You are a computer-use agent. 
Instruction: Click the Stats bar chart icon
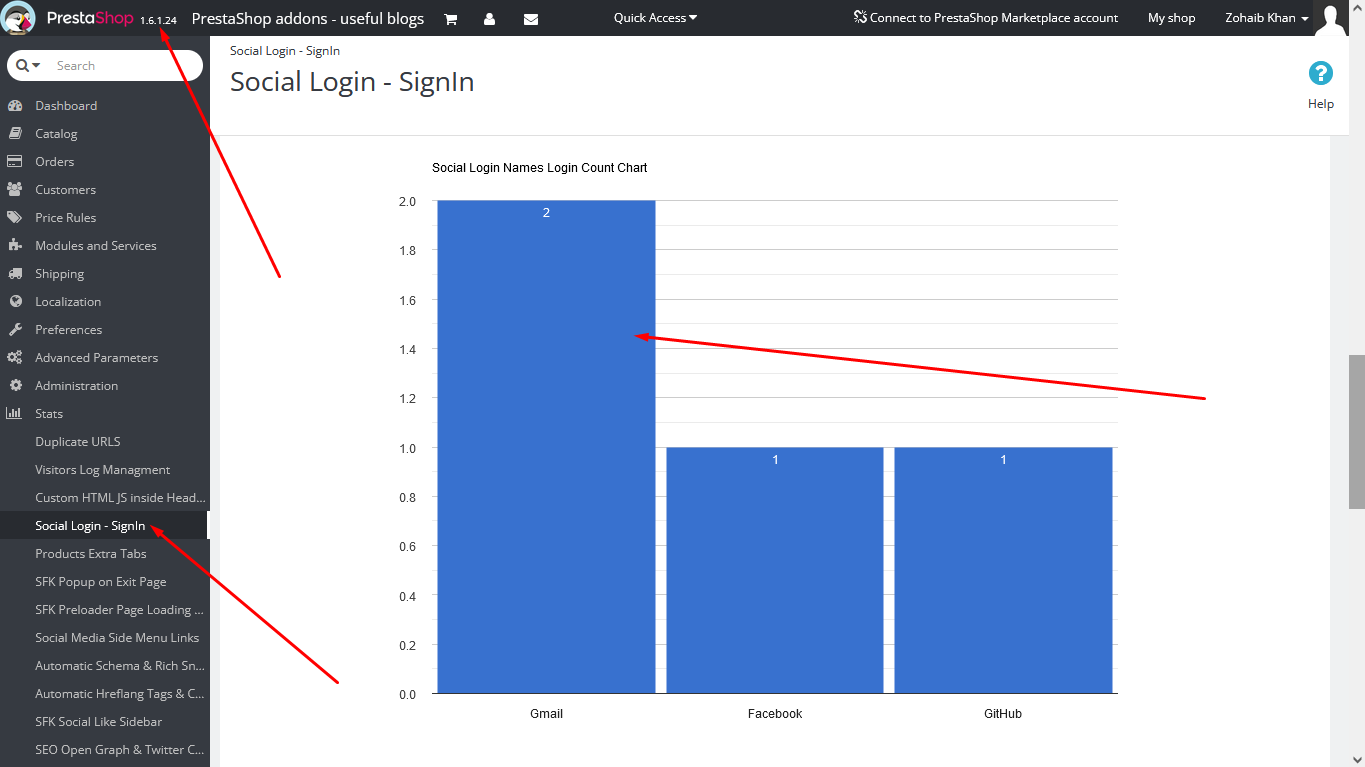15,414
